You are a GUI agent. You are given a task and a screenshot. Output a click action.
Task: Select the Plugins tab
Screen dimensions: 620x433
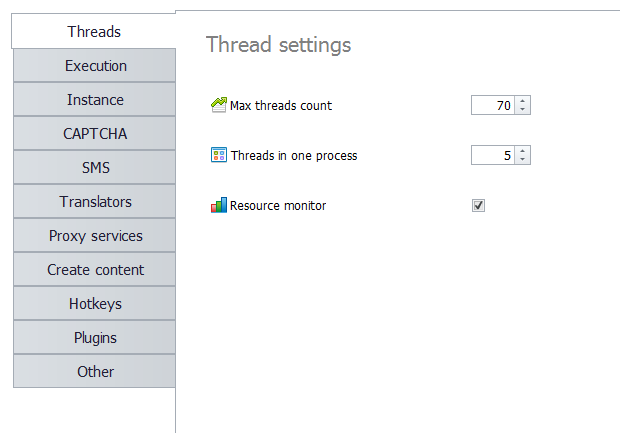95,338
